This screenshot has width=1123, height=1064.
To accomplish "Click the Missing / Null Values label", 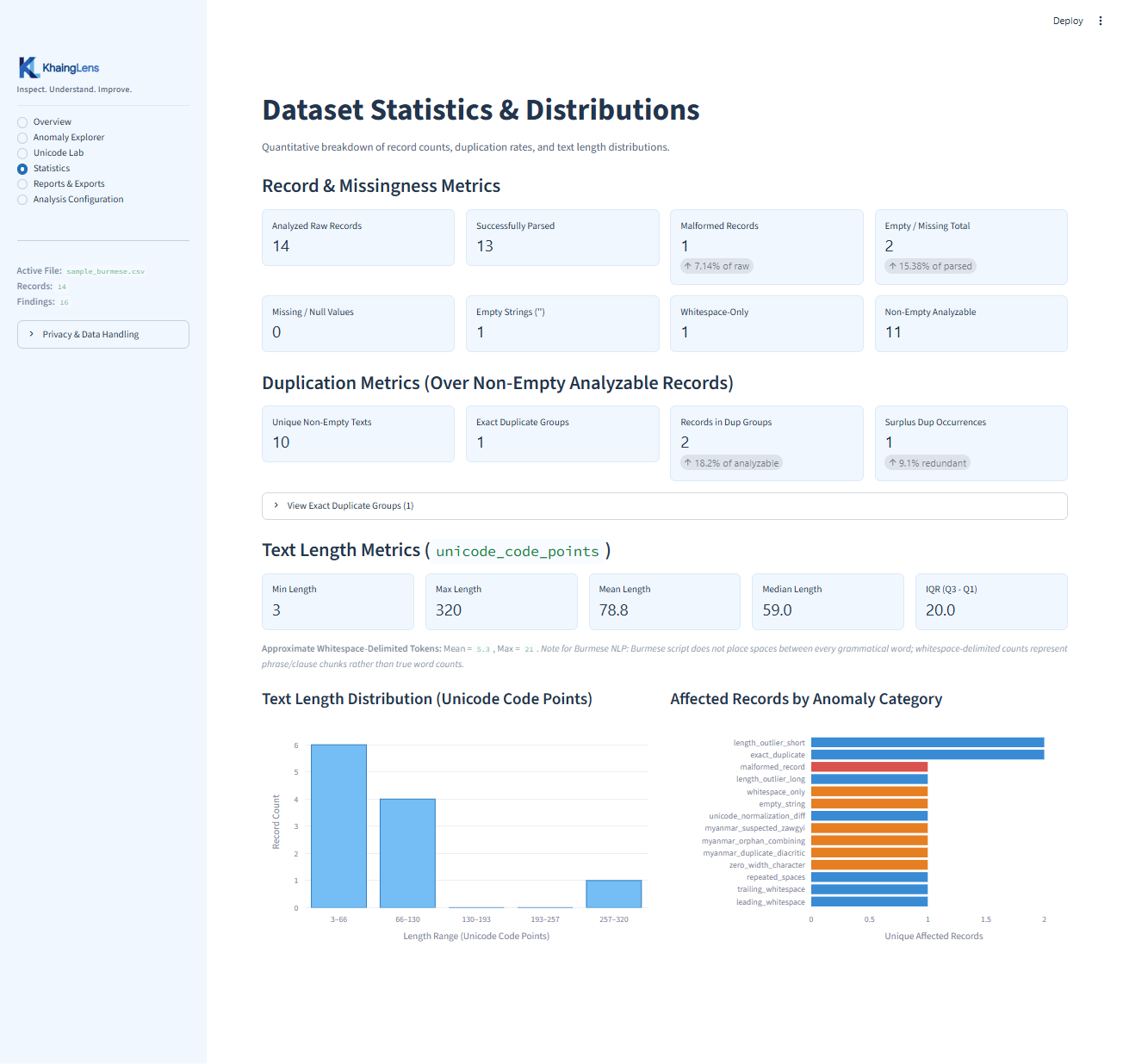I will click(313, 312).
